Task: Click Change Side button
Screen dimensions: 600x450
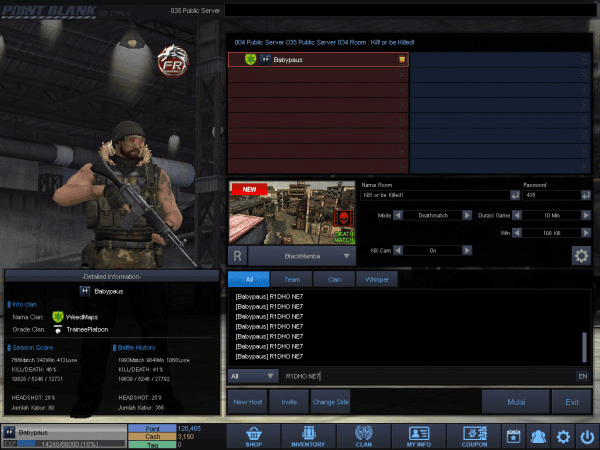Action: [x=331, y=402]
